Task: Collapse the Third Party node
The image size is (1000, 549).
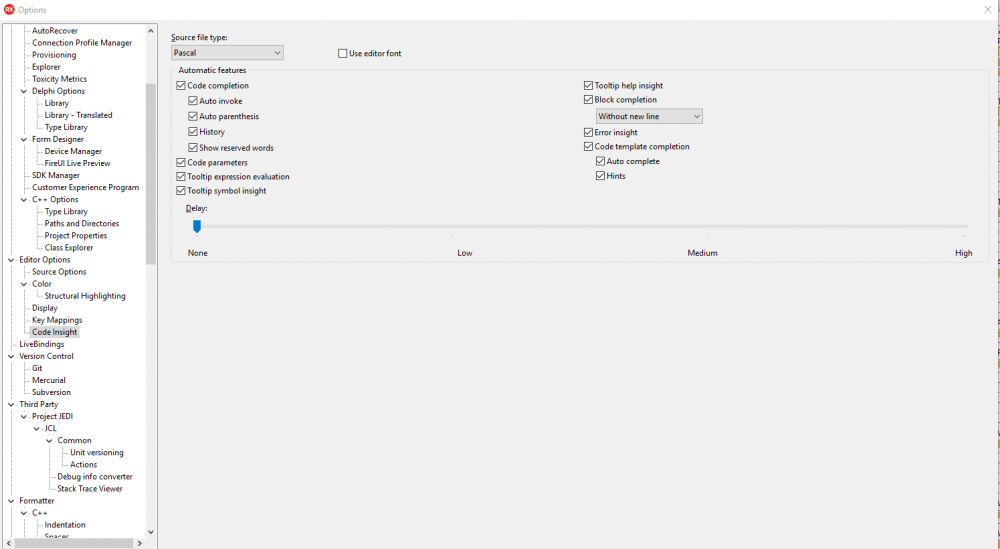Action: click(x=11, y=405)
